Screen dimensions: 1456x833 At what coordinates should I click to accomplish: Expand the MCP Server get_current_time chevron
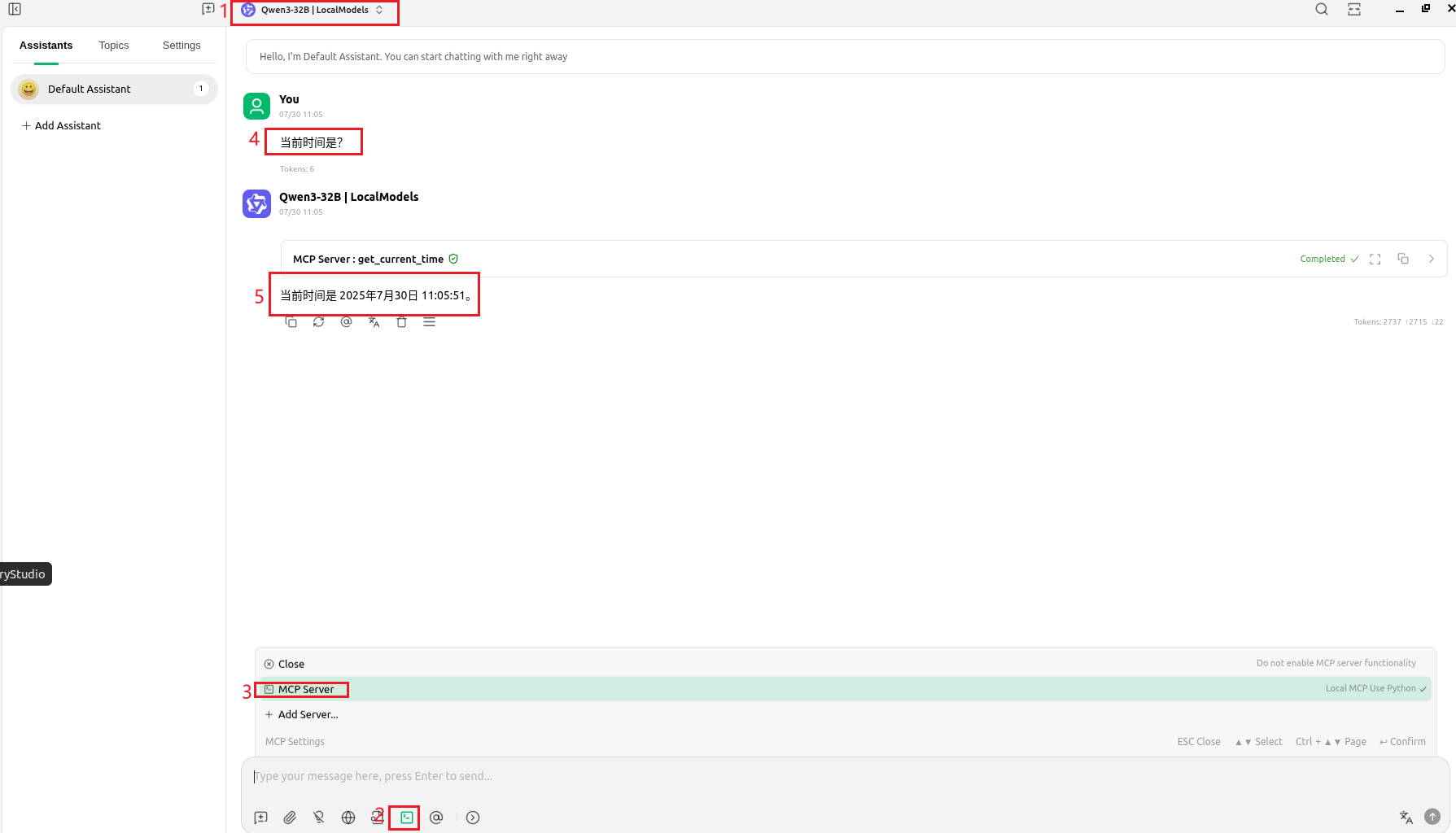tap(1431, 259)
